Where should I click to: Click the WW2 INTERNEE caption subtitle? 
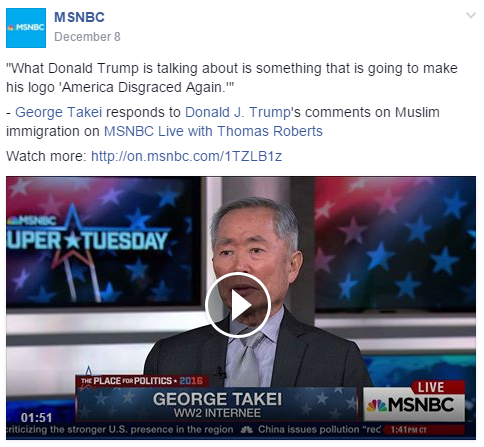coord(217,413)
